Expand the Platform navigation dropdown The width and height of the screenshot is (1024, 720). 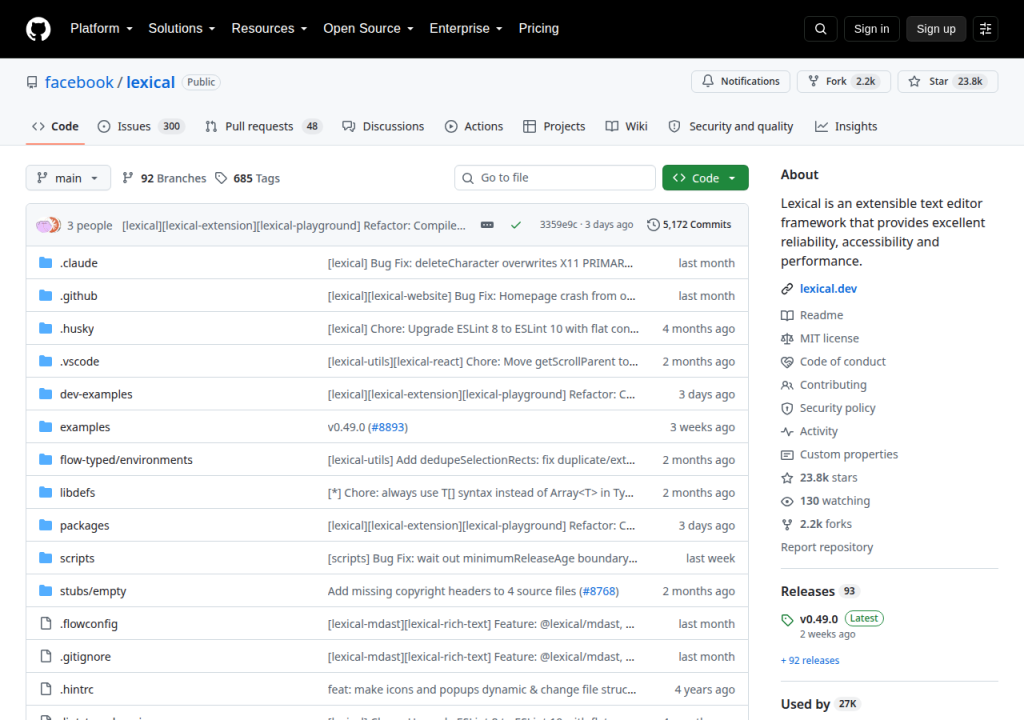click(101, 29)
